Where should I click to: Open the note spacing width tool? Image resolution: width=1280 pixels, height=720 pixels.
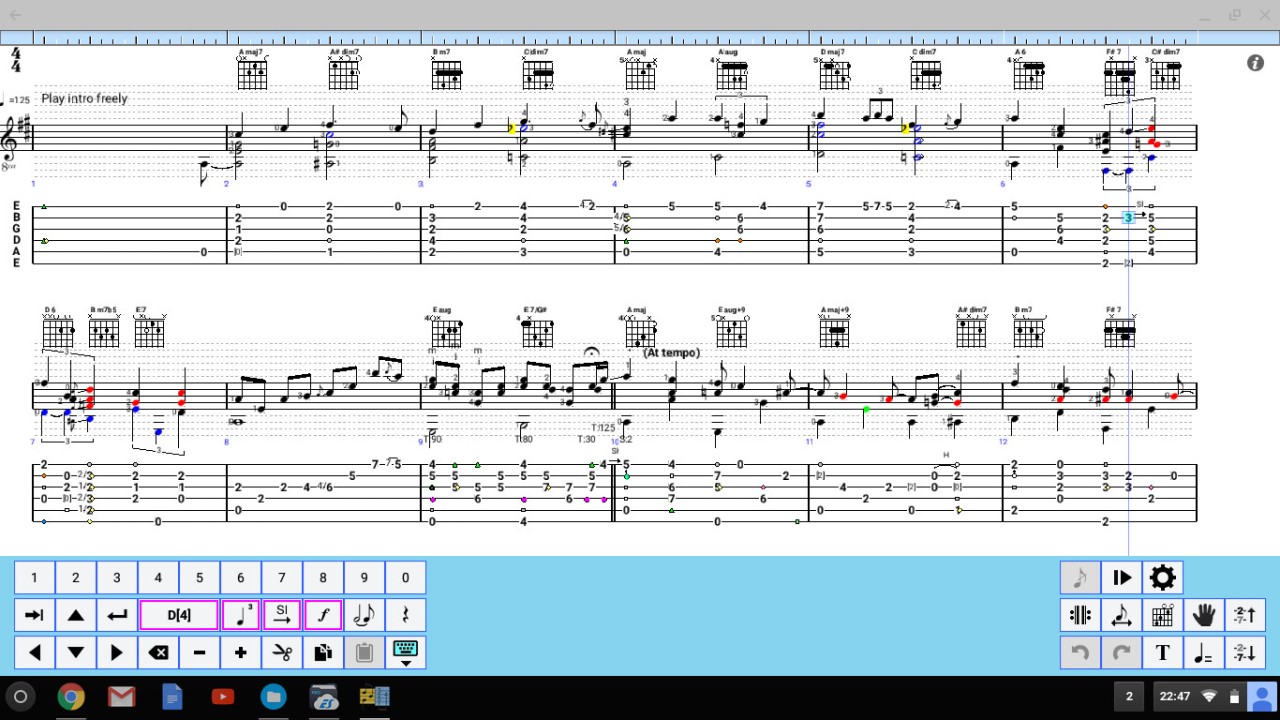(1121, 615)
